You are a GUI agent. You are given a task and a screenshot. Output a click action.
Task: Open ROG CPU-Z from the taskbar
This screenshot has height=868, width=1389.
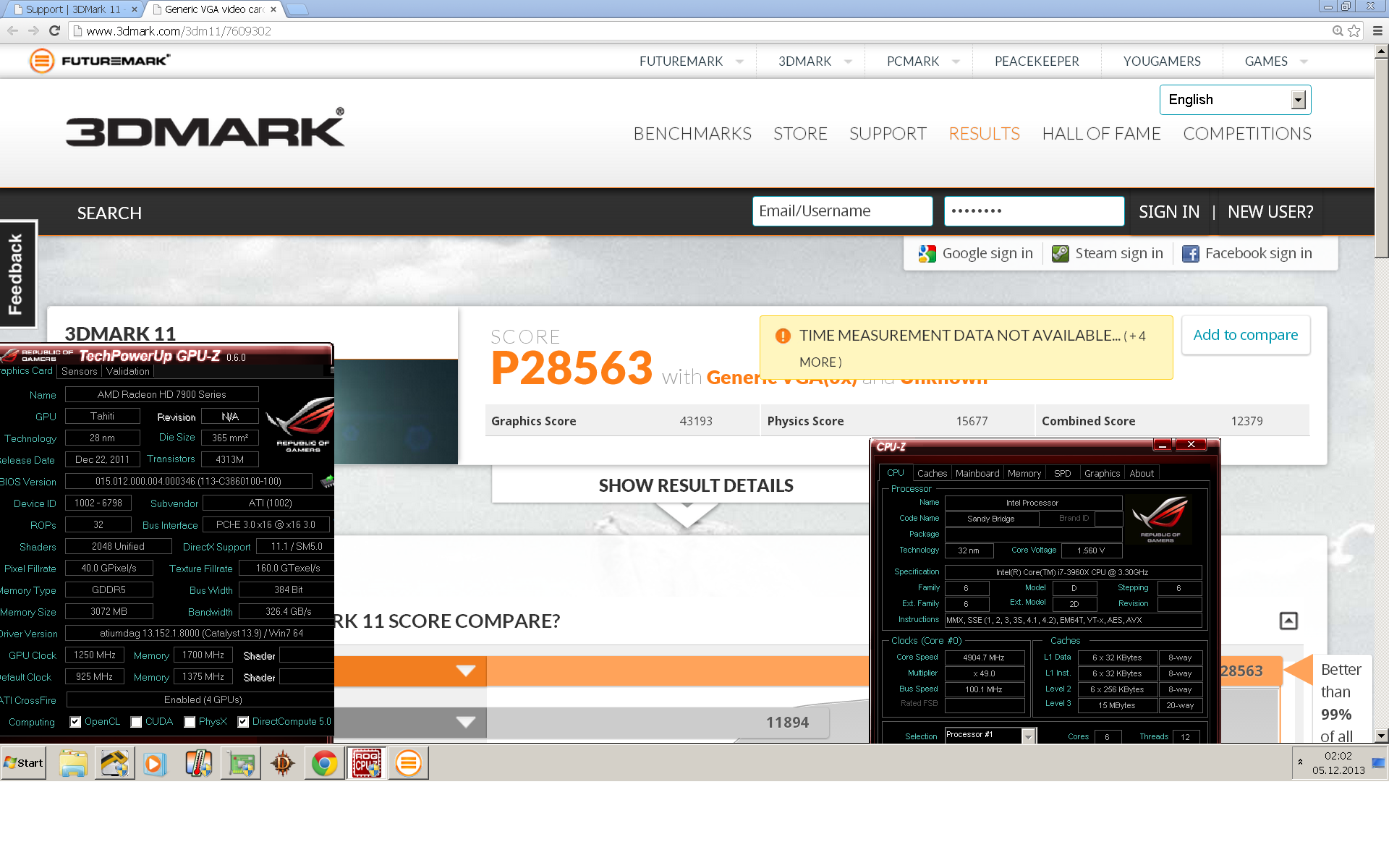366,763
